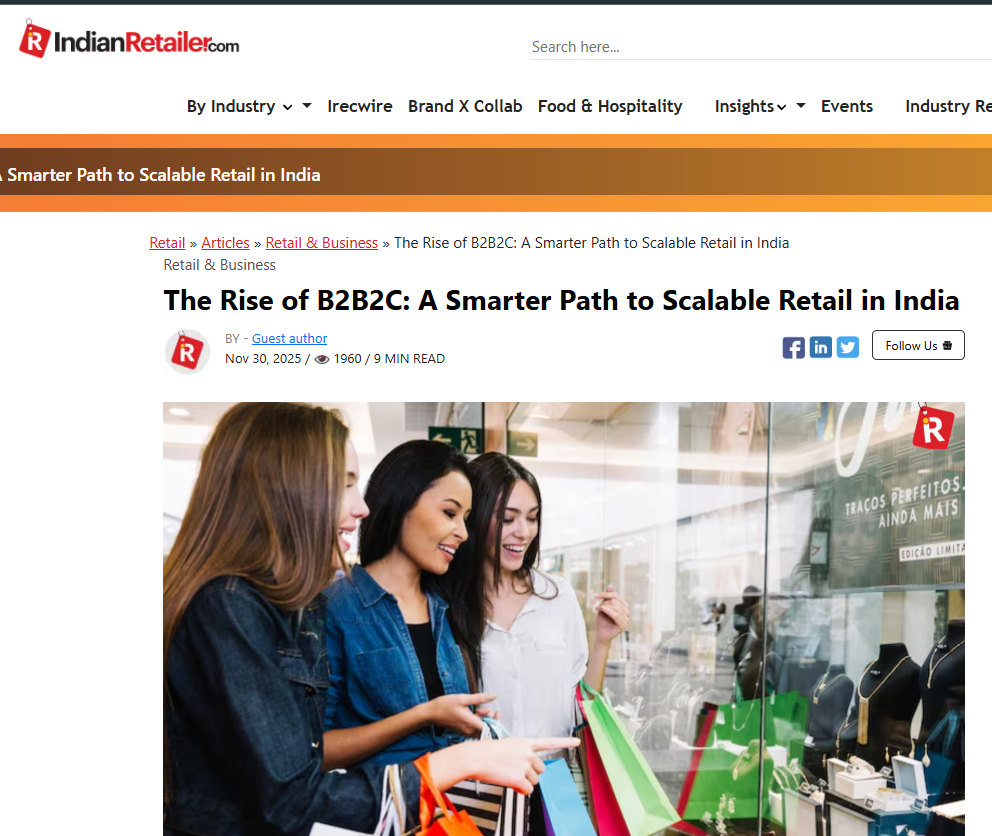This screenshot has width=992, height=836.
Task: Go to Retail & Business breadcrumb link
Action: click(321, 243)
